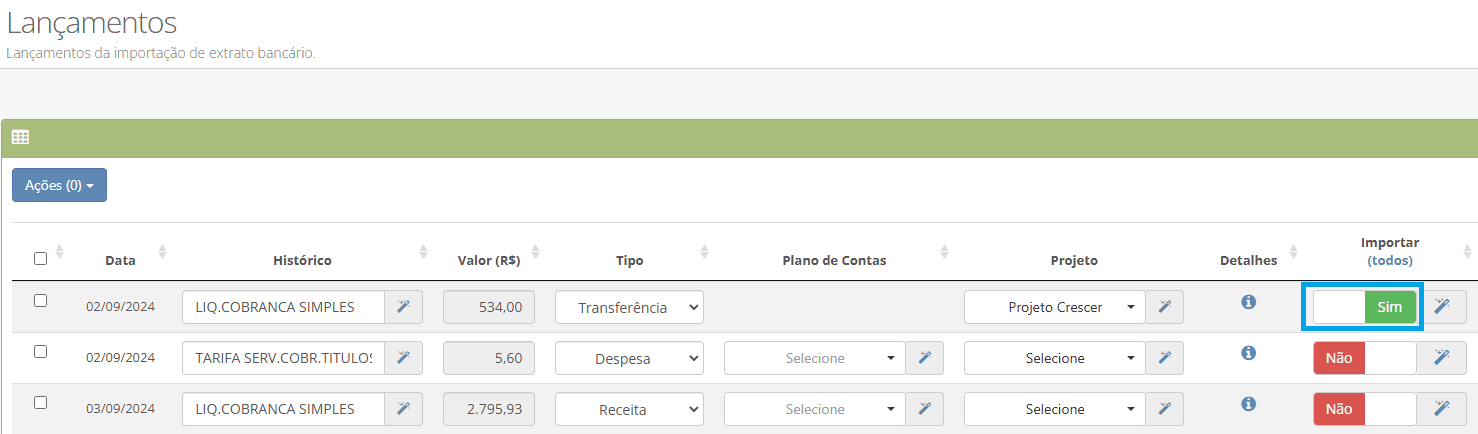This screenshot has width=1478, height=434.
Task: Click magic wand beside first LIQ.COBRANCA SIMPLES history
Action: [x=404, y=307]
